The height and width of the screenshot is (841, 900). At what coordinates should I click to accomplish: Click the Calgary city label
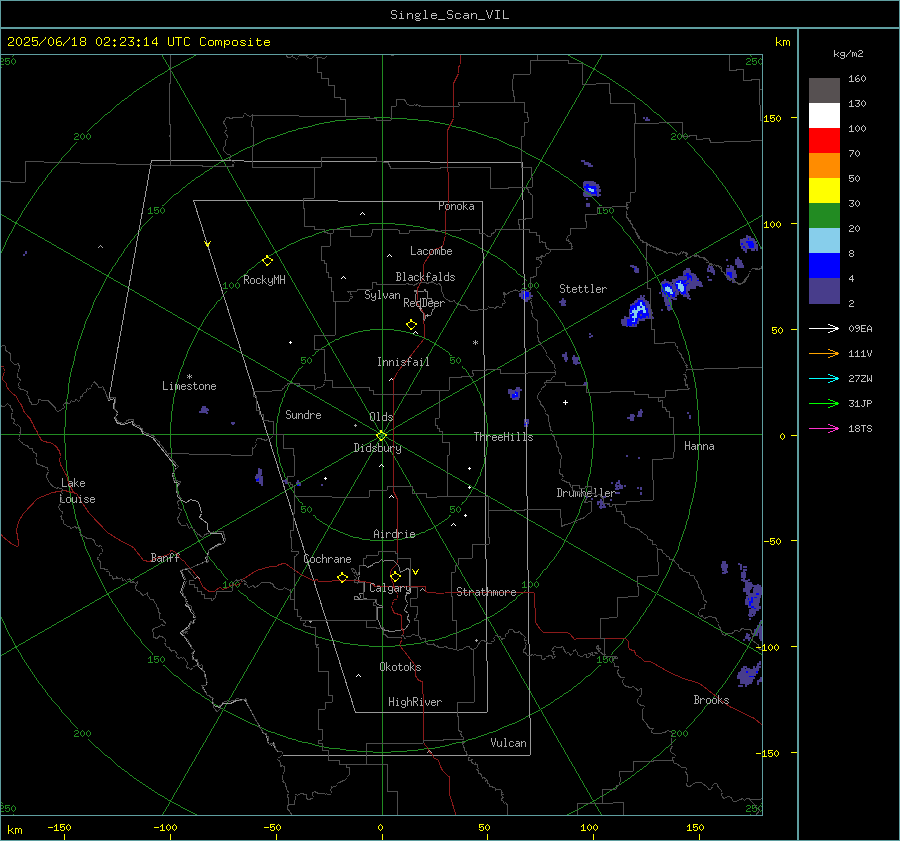tap(390, 588)
